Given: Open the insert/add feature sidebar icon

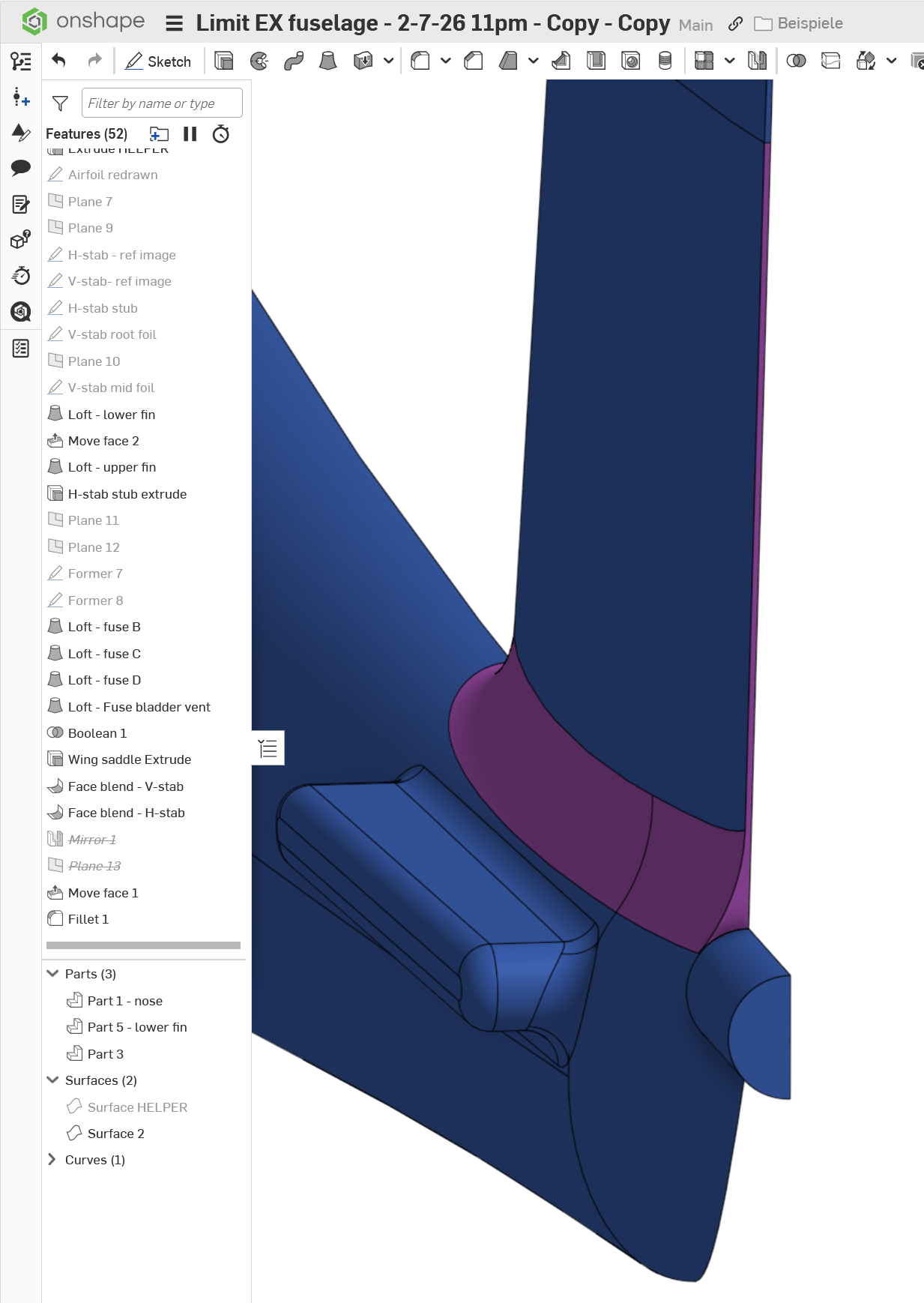Looking at the screenshot, I should coord(21,97).
